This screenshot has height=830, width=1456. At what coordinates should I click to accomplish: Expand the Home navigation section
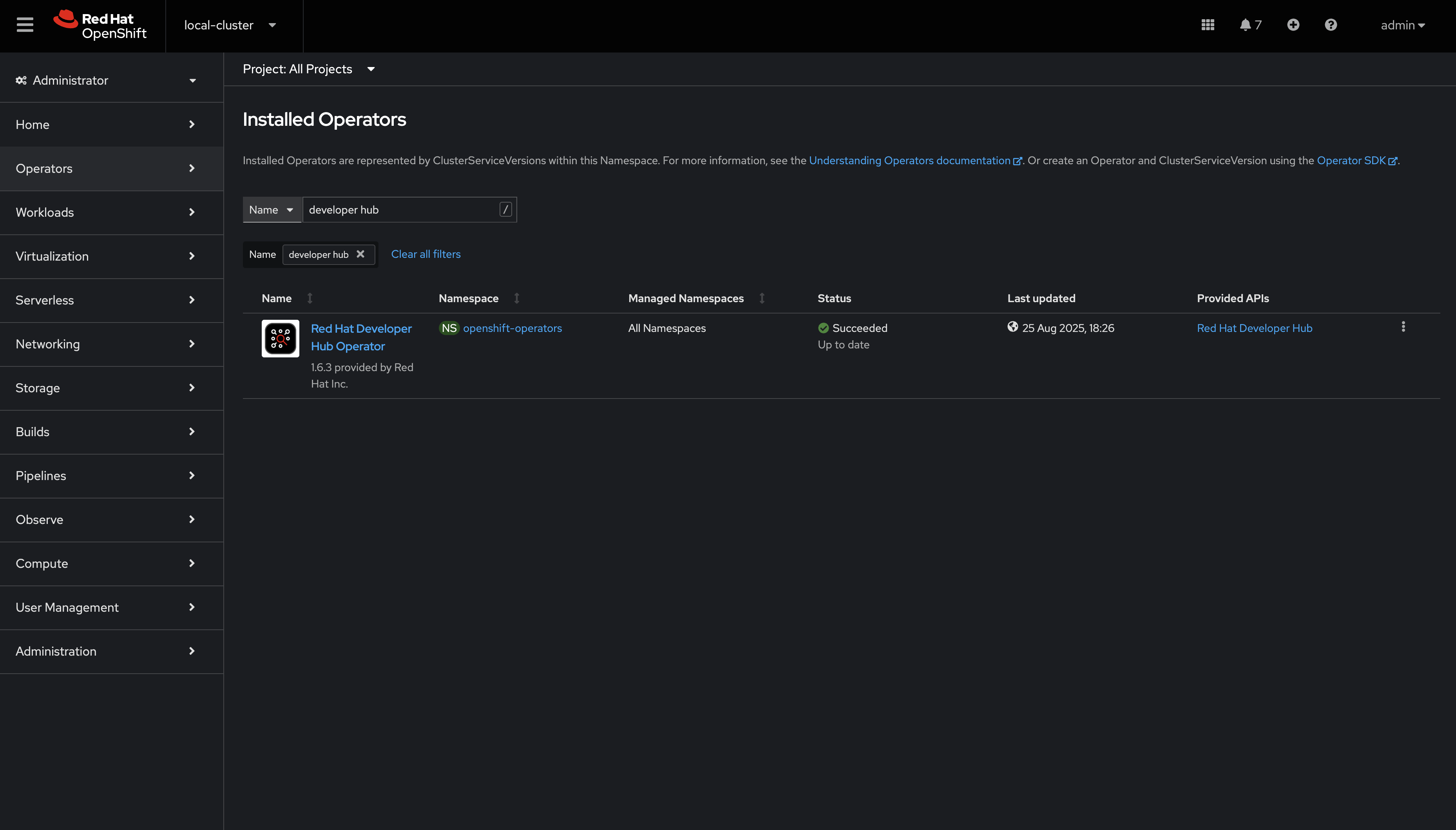(112, 124)
